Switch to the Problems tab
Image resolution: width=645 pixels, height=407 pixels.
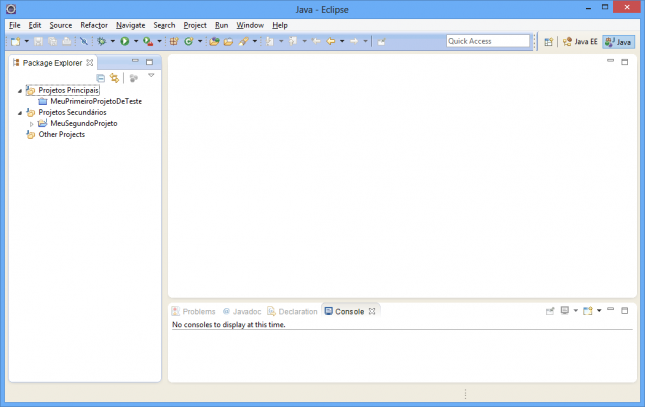tap(193, 312)
